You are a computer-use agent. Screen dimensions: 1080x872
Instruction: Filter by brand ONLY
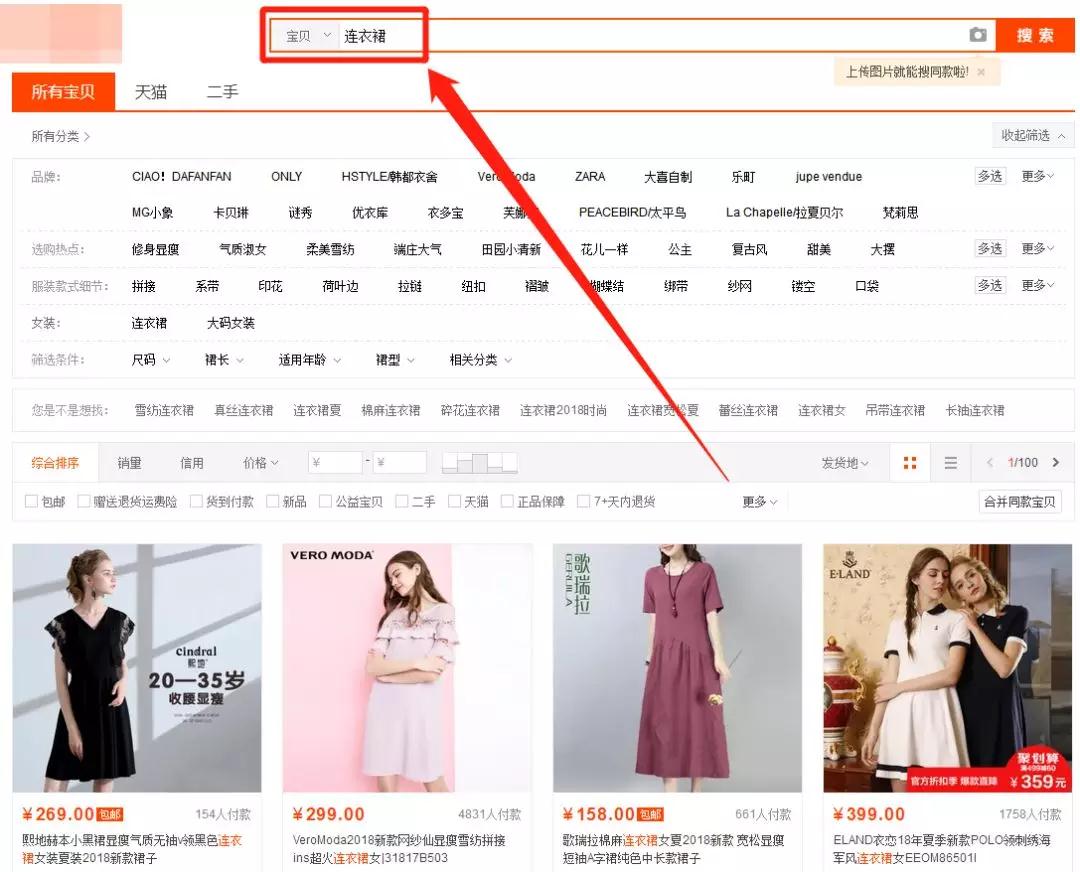pos(287,176)
